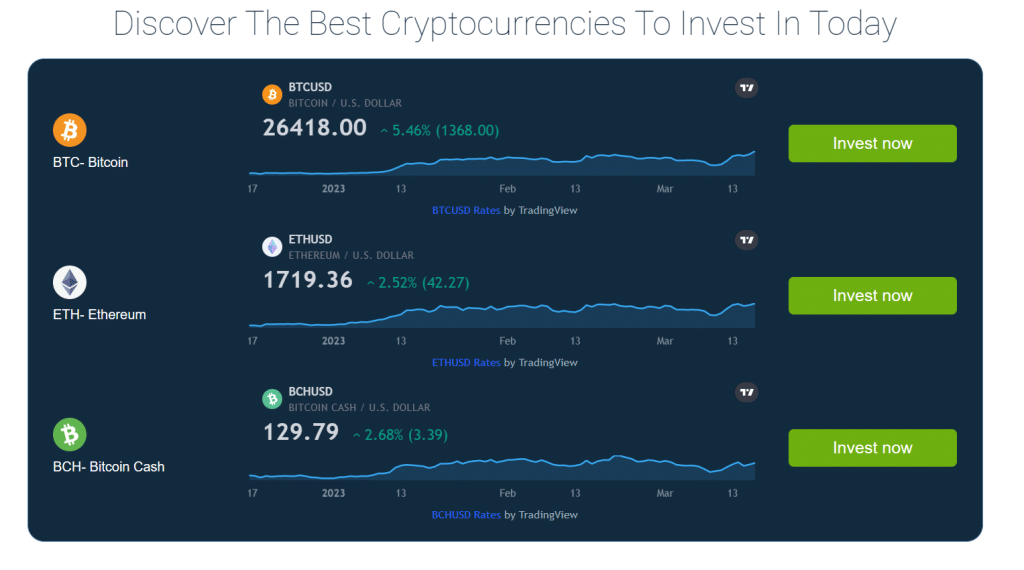
Task: Open the ETHUSD Rates link
Action: coord(466,363)
